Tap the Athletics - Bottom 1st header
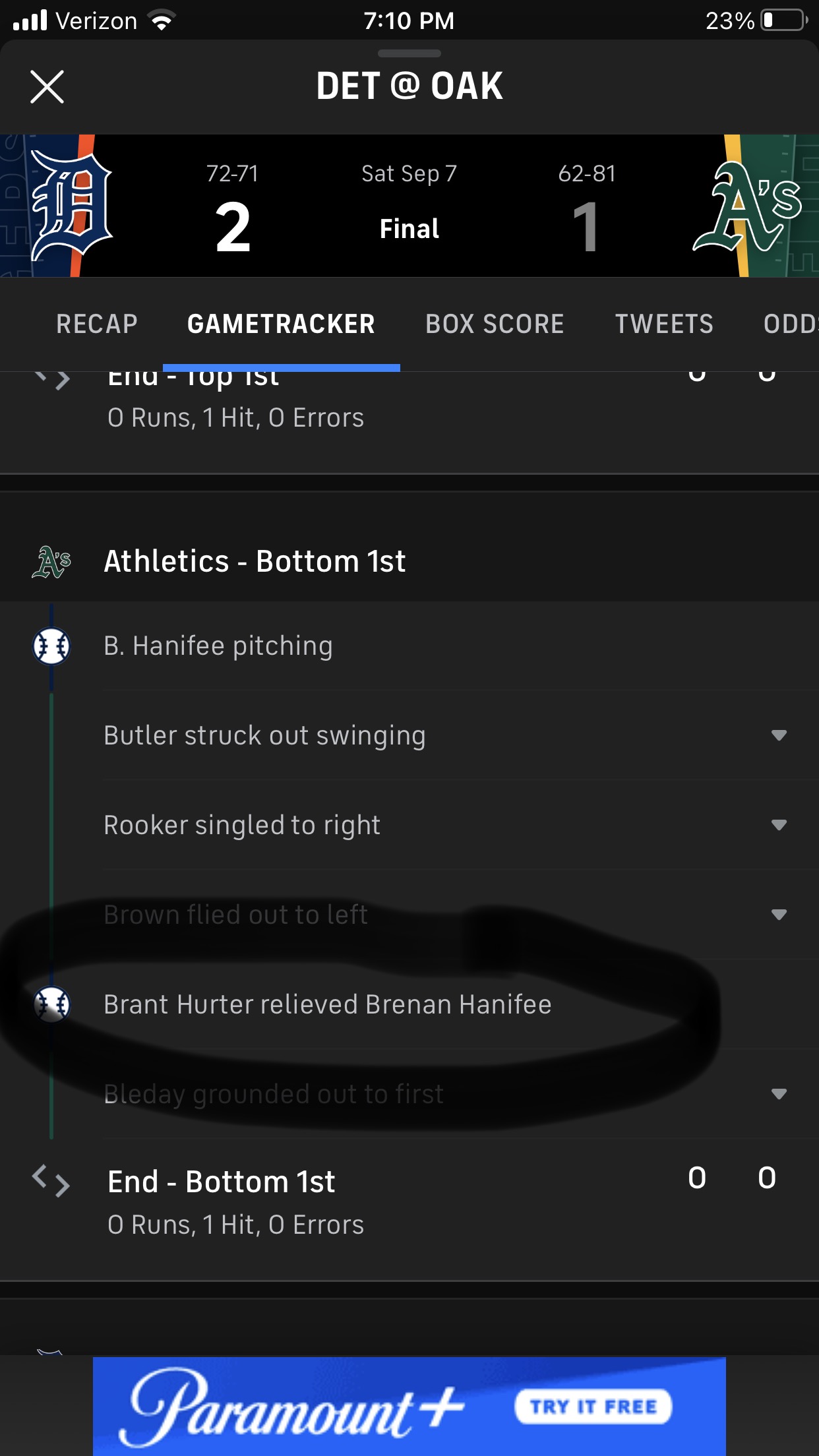Image resolution: width=819 pixels, height=1456 pixels. tap(255, 562)
